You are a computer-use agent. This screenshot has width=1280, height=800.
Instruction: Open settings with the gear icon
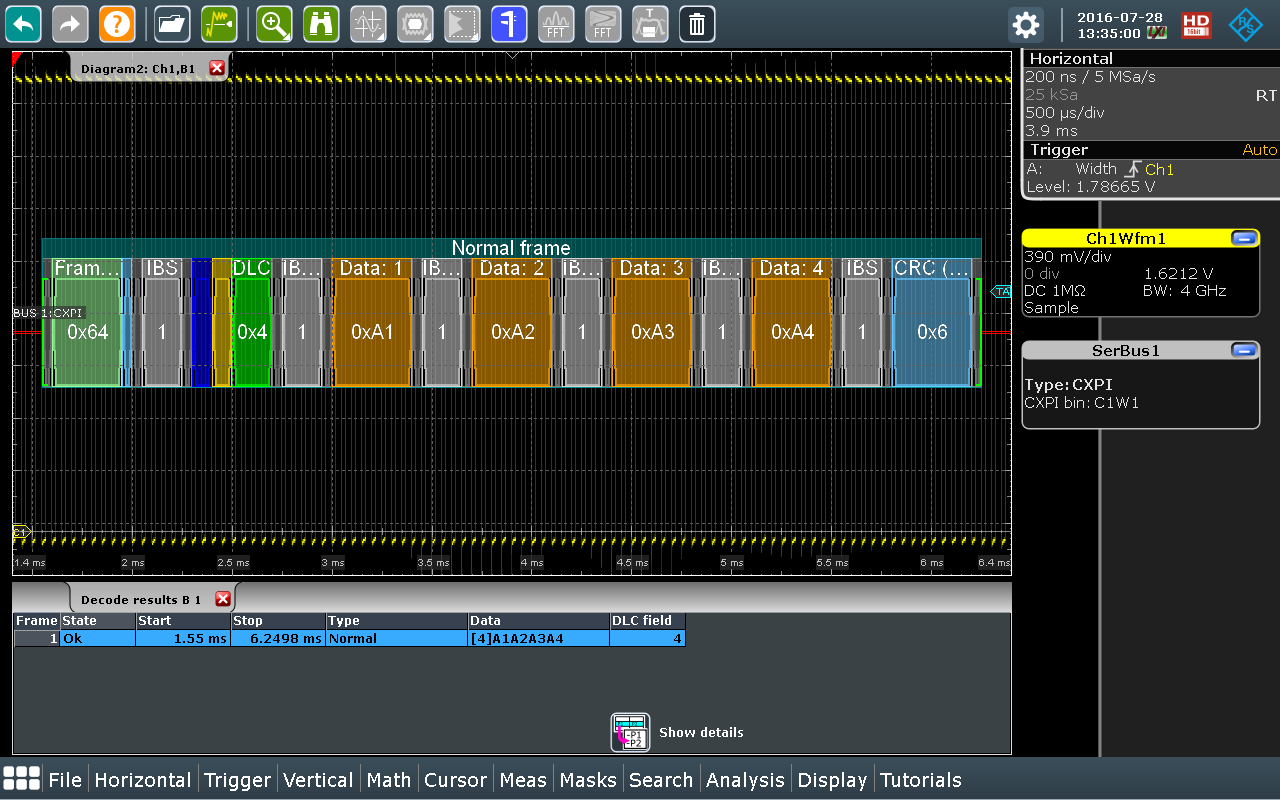[x=1025, y=24]
